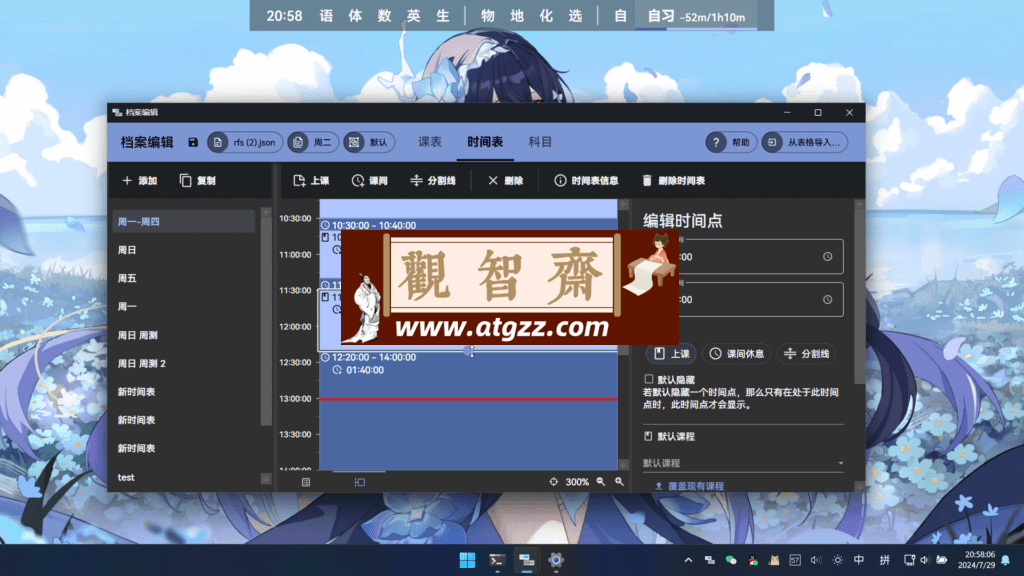Screen dimensions: 1024x576
Task: Click ClassIsland taskbar app icon
Action: 526,560
